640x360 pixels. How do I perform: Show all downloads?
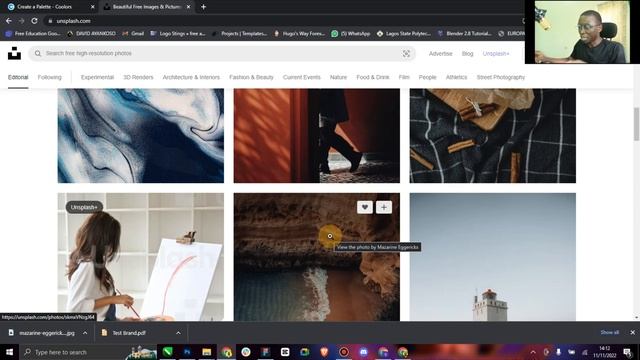coord(609,333)
